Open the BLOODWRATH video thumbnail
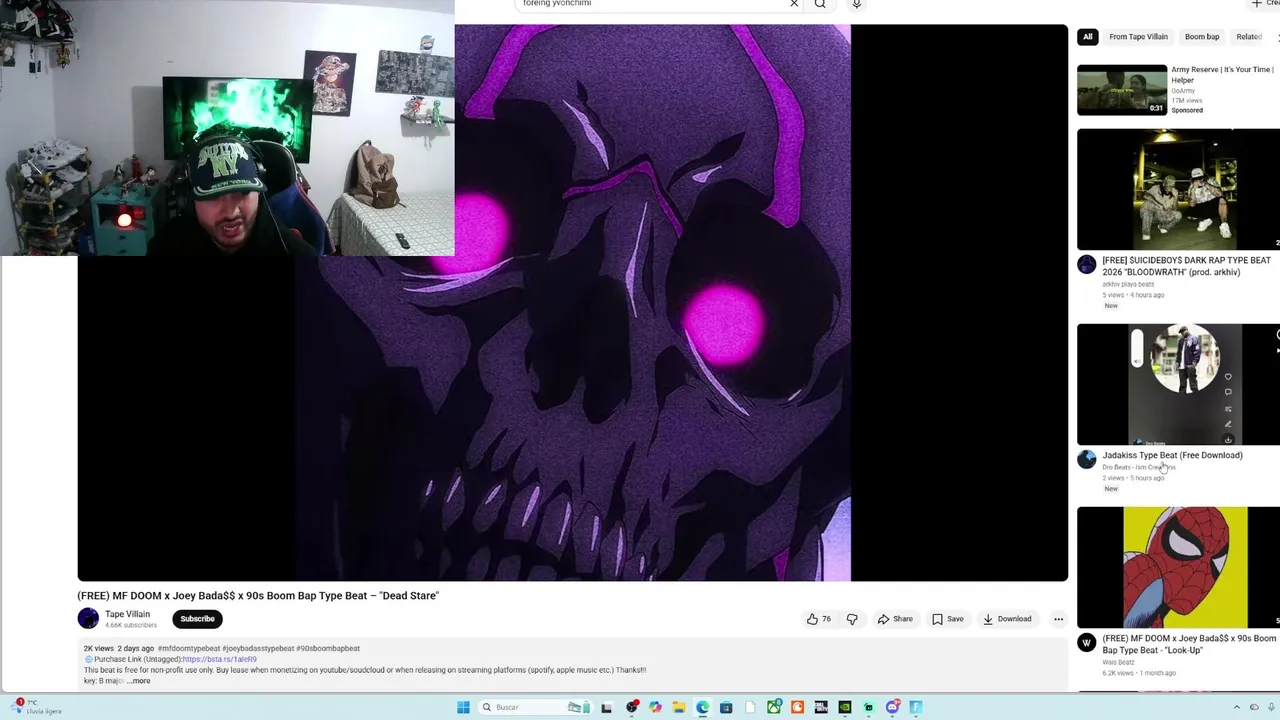This screenshot has width=1280, height=720. pyautogui.click(x=1178, y=189)
